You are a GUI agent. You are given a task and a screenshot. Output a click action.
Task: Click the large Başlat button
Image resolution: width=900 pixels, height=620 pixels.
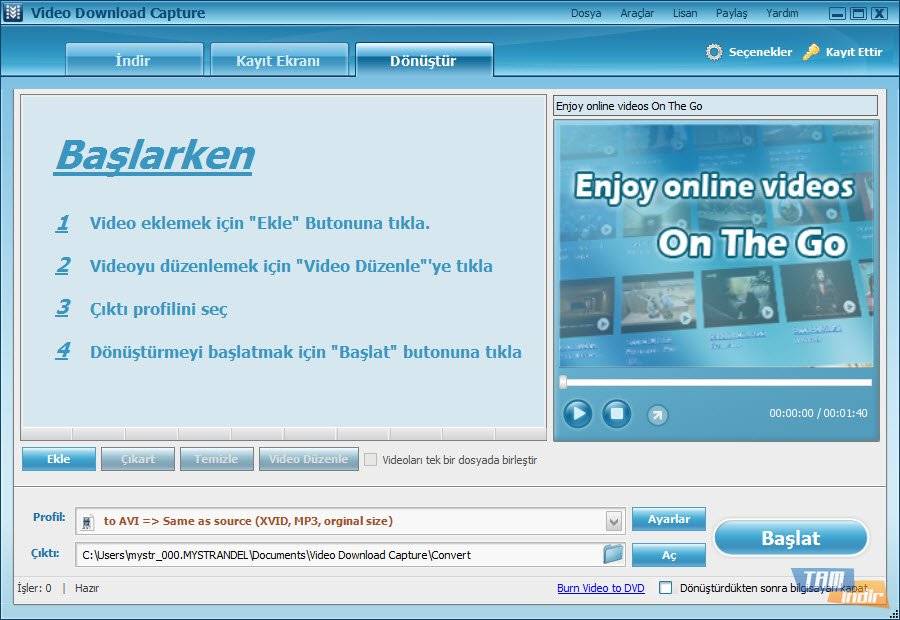point(790,538)
